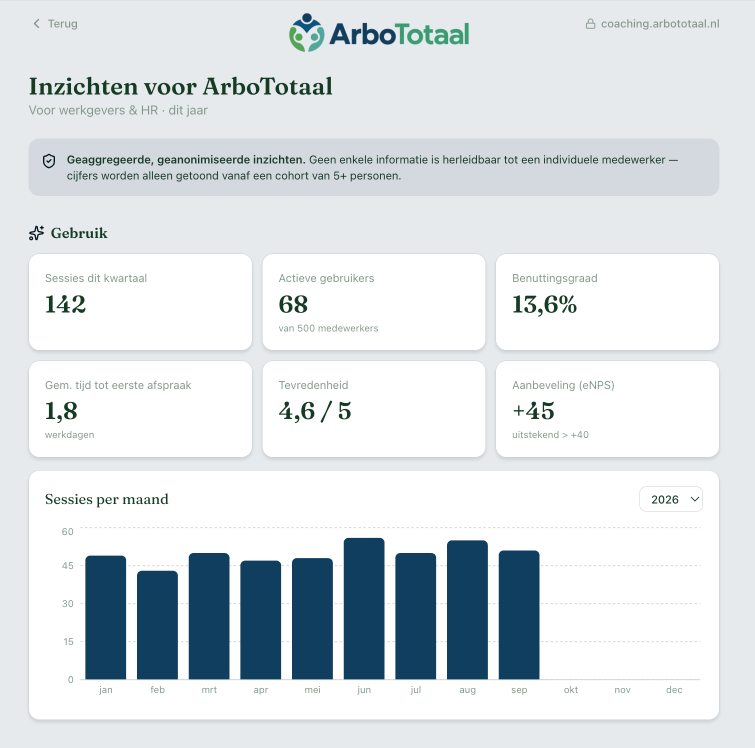Click the jul bar in the chart
The image size is (755, 748).
point(416,616)
